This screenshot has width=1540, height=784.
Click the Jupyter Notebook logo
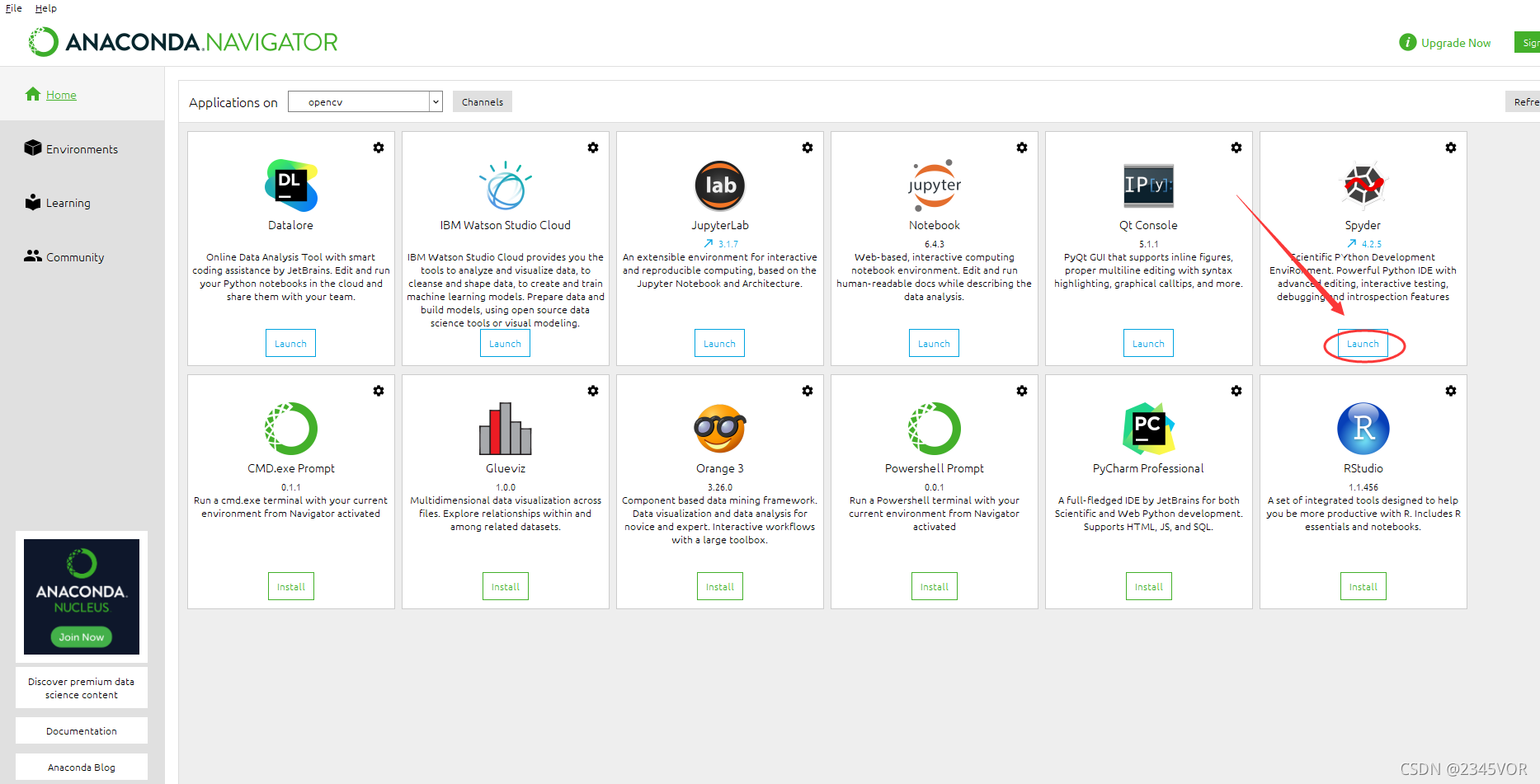click(935, 185)
